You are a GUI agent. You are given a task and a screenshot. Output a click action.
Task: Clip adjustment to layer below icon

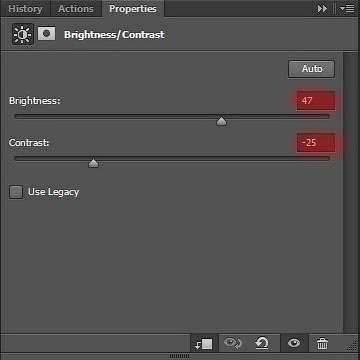tap(204, 344)
